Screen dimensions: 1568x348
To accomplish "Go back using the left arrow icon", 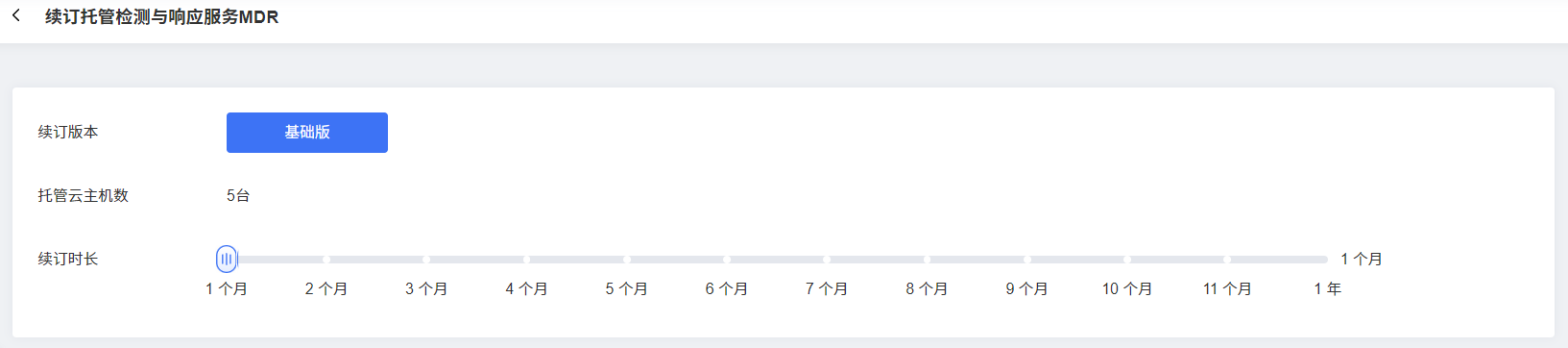I will (x=16, y=15).
